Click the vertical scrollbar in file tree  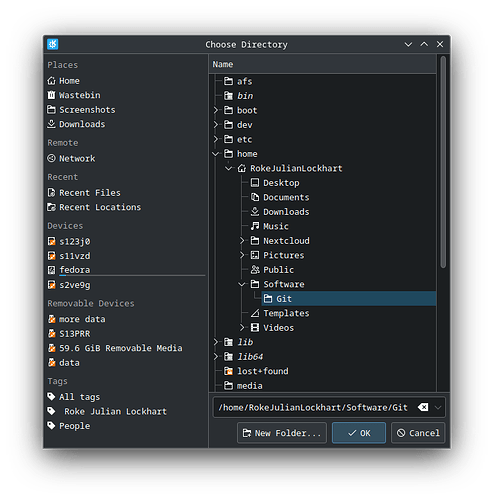[x=443, y=162]
